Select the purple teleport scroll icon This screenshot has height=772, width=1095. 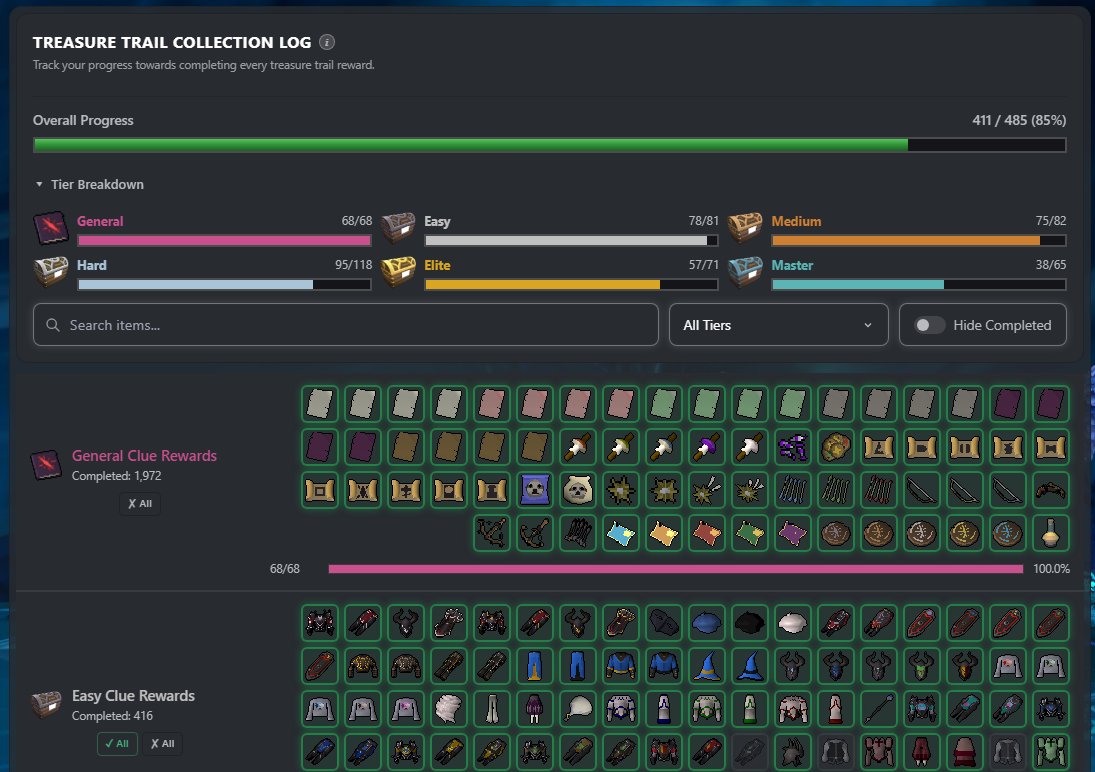click(x=793, y=533)
